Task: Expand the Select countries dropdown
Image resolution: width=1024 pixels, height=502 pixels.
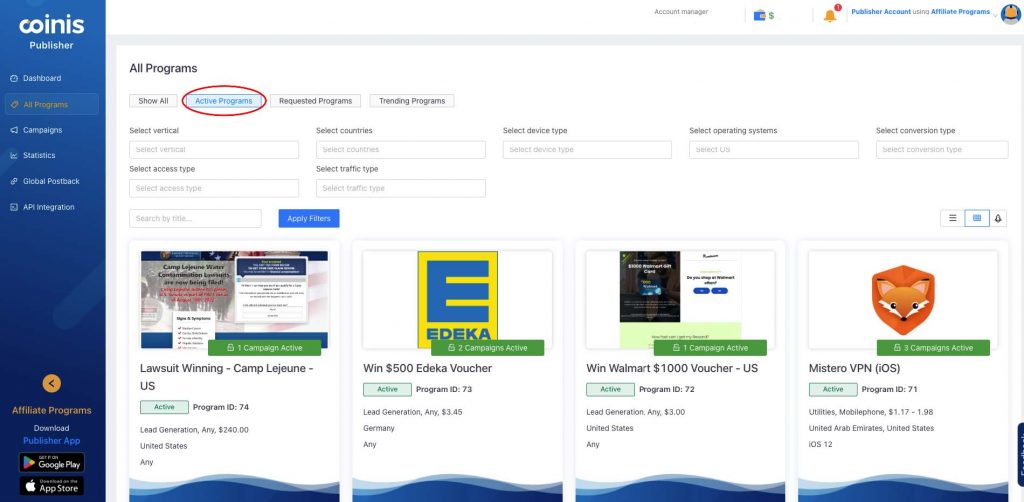Action: pos(400,150)
